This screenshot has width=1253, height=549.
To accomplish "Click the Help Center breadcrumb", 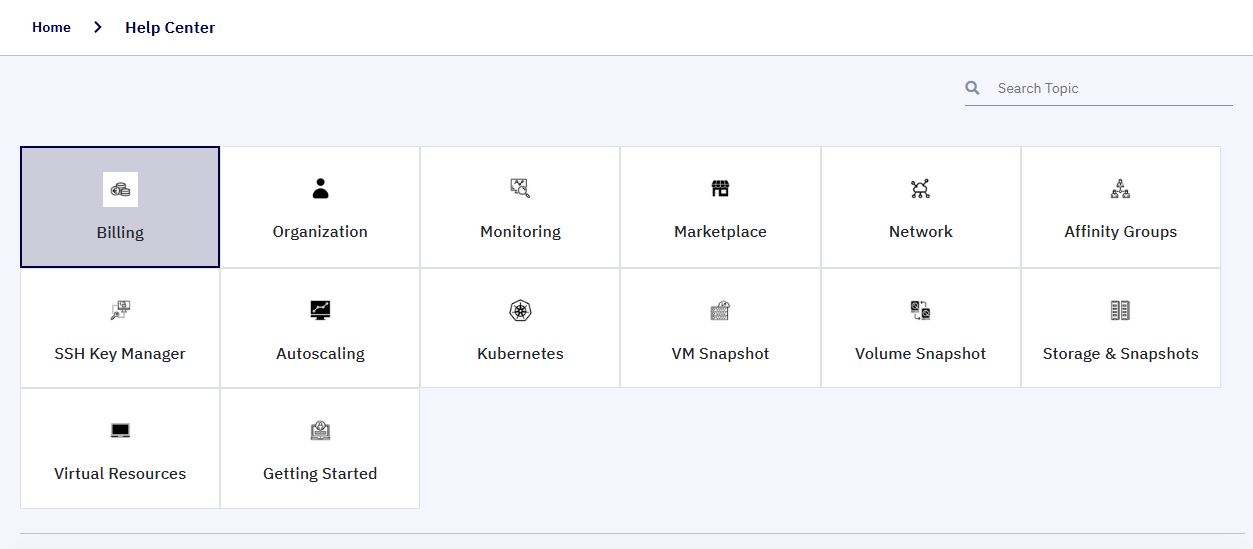I will click(x=170, y=27).
